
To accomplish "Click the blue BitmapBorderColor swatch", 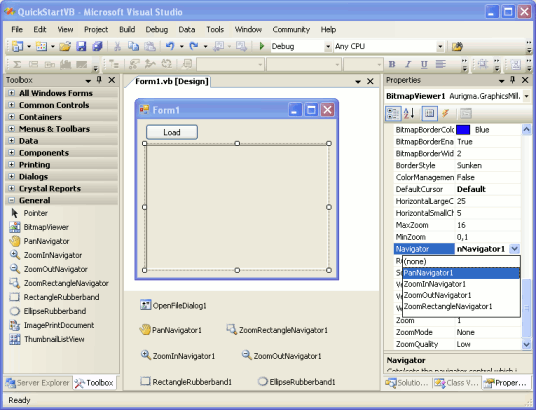I will pyautogui.click(x=463, y=130).
